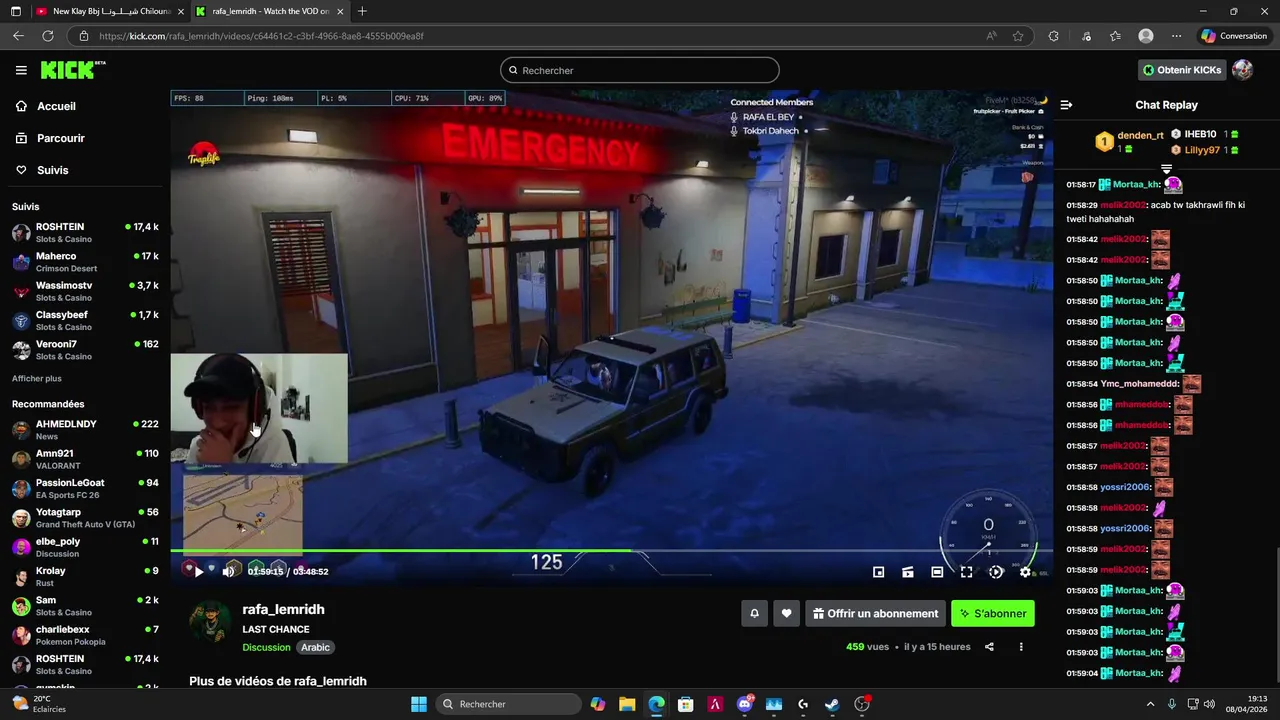Open the user profile avatar menu
Image resolution: width=1280 pixels, height=720 pixels.
click(1243, 70)
